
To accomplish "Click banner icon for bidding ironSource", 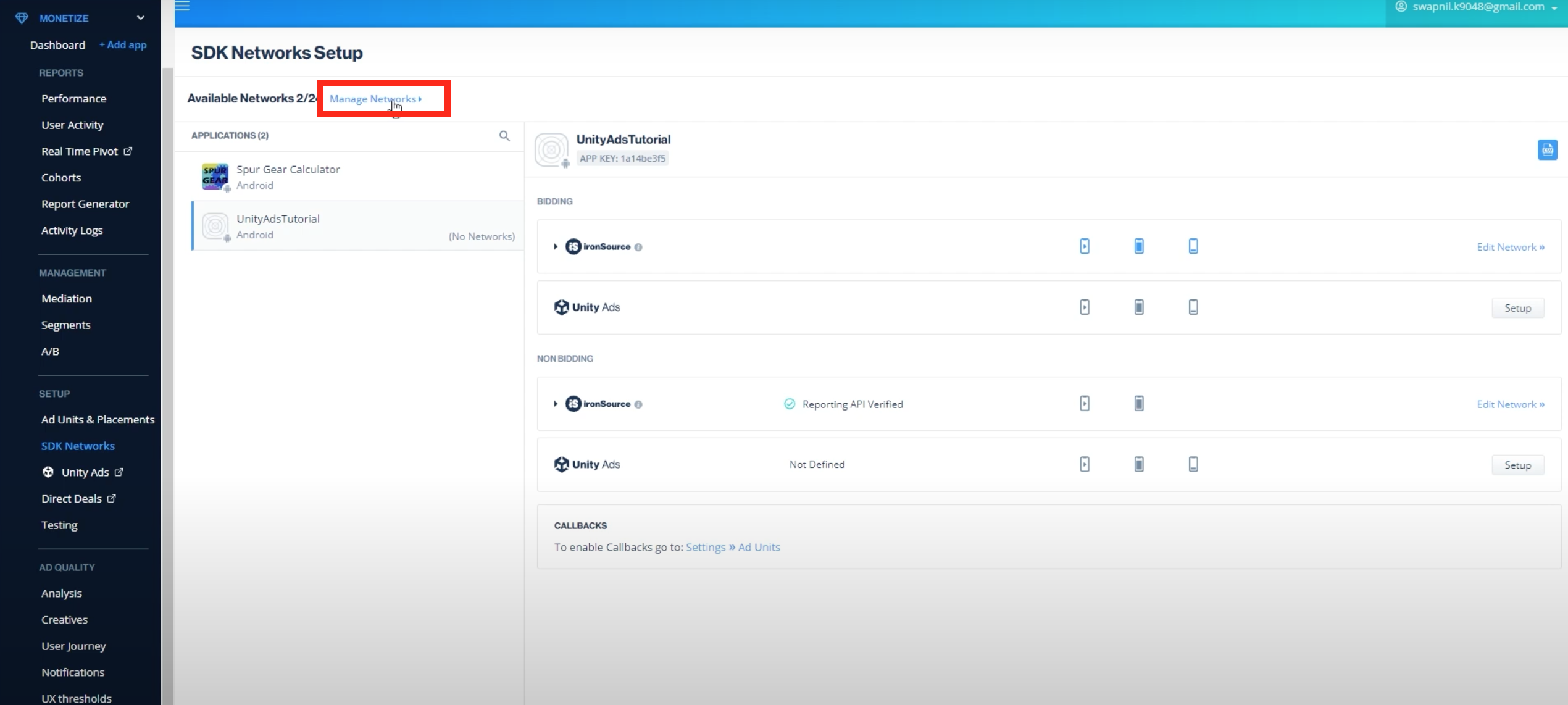I will (1193, 246).
